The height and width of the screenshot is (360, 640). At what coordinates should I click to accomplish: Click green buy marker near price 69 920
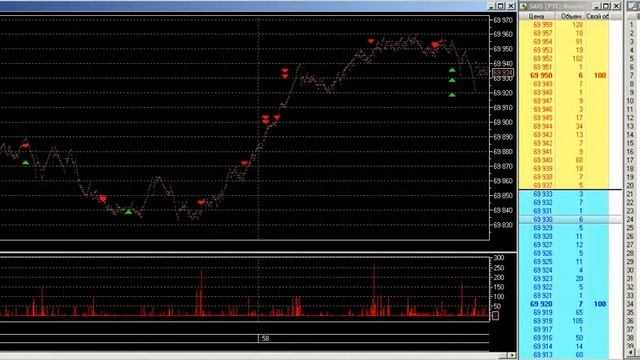(452, 95)
